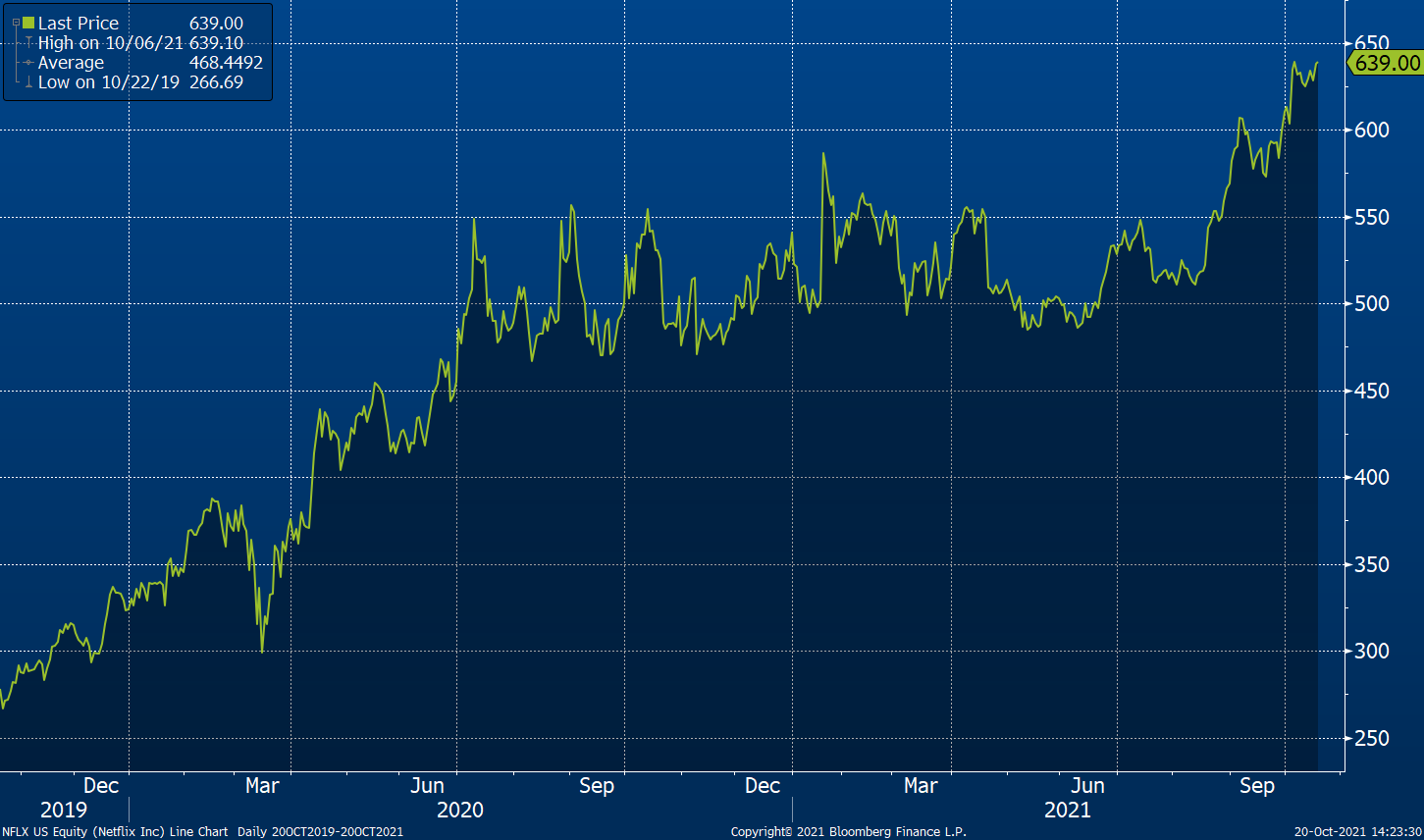Click the 550 price axis label
Viewport: 1424px width, 840px height.
1371,217
